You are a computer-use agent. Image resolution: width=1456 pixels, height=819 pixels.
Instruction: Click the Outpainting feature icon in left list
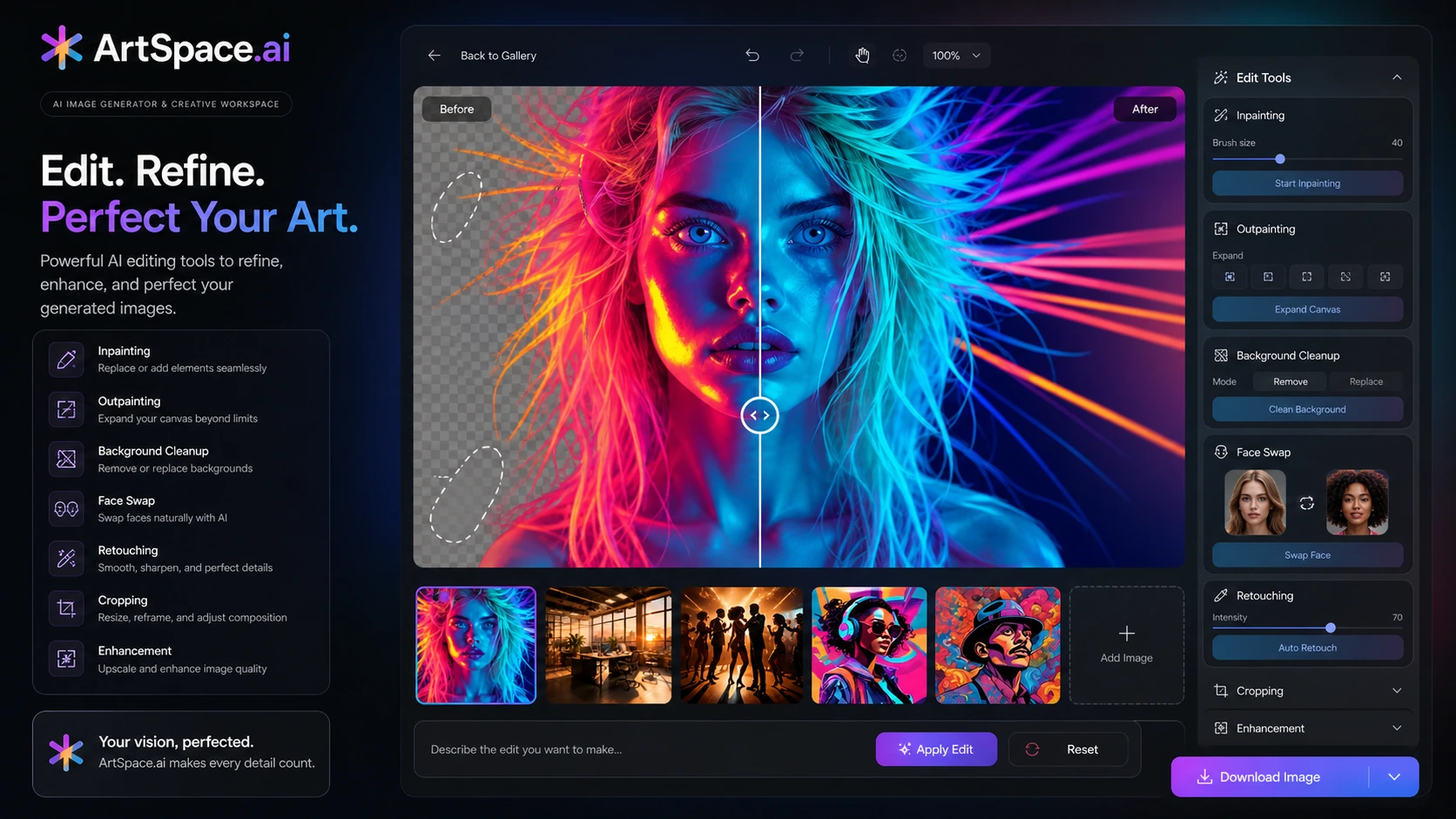pyautogui.click(x=66, y=409)
